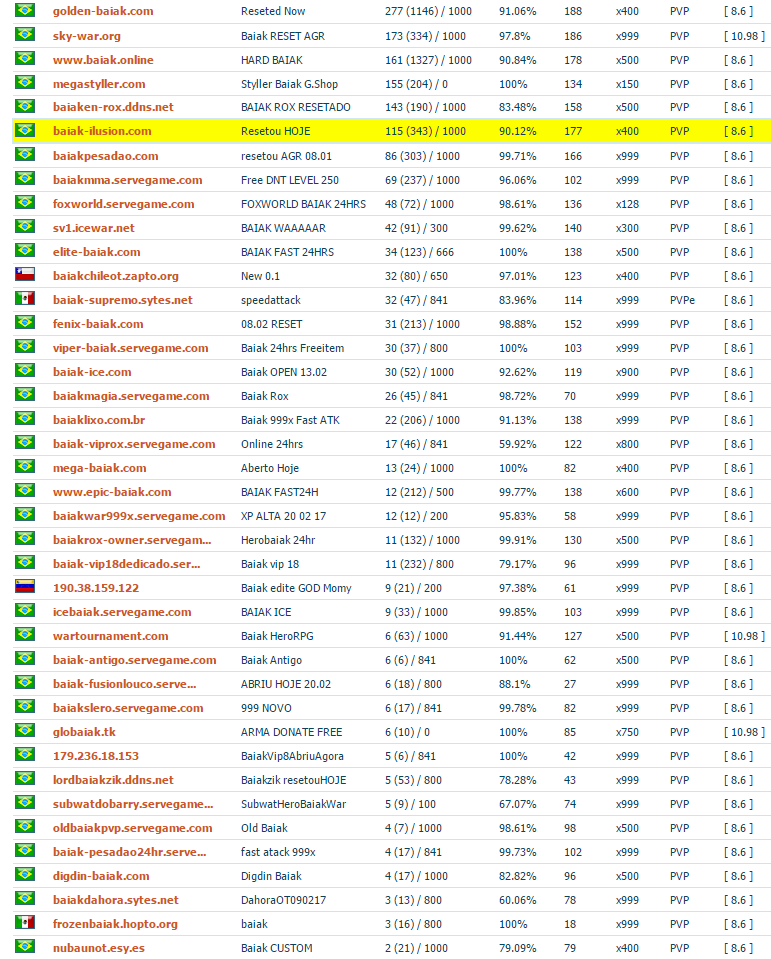The width and height of the screenshot is (771, 959).
Task: Open baiaklixo.com.br server link
Action: (98, 420)
